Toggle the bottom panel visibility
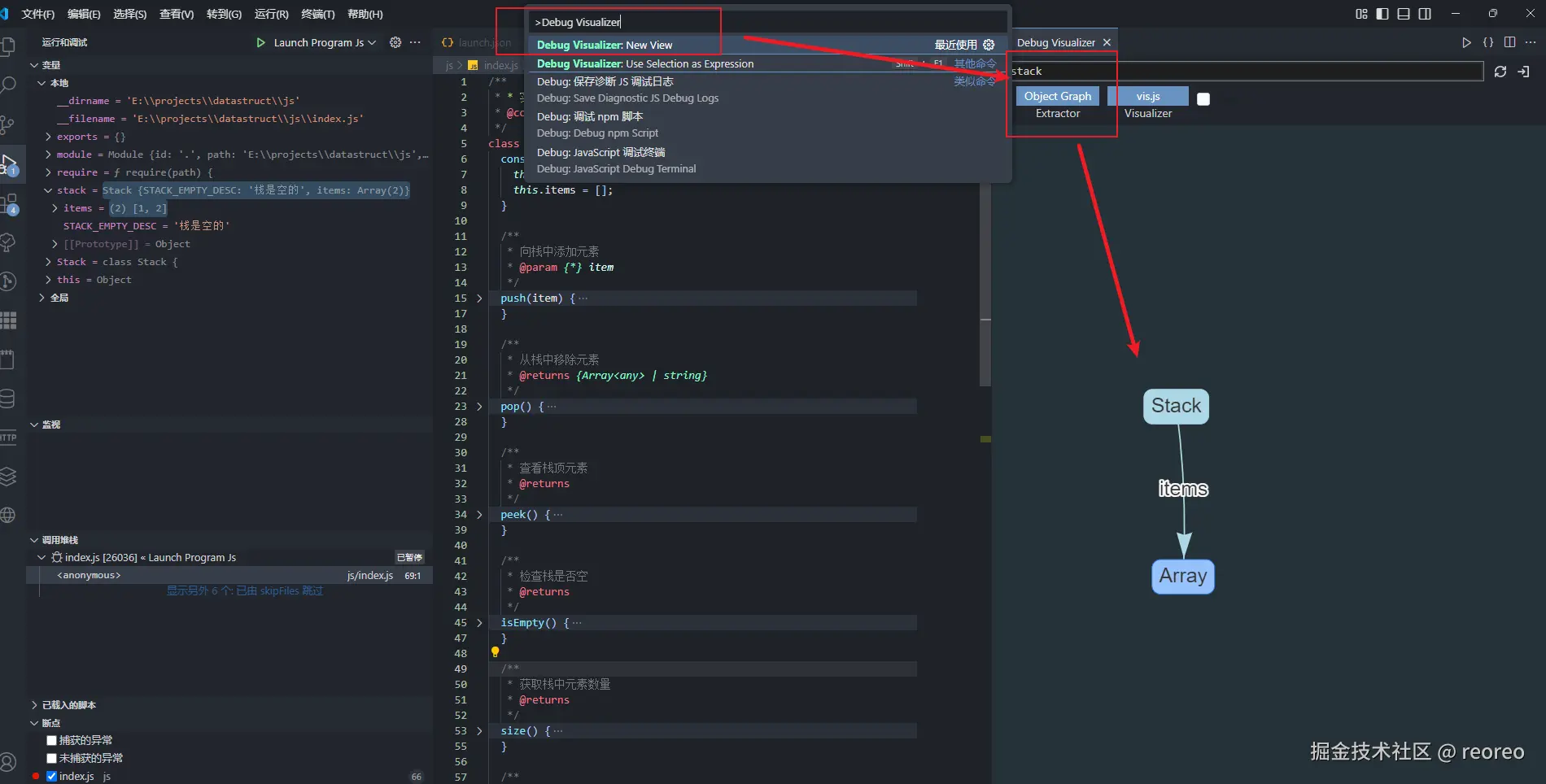Screen dimensions: 1546x784 point(1404,14)
